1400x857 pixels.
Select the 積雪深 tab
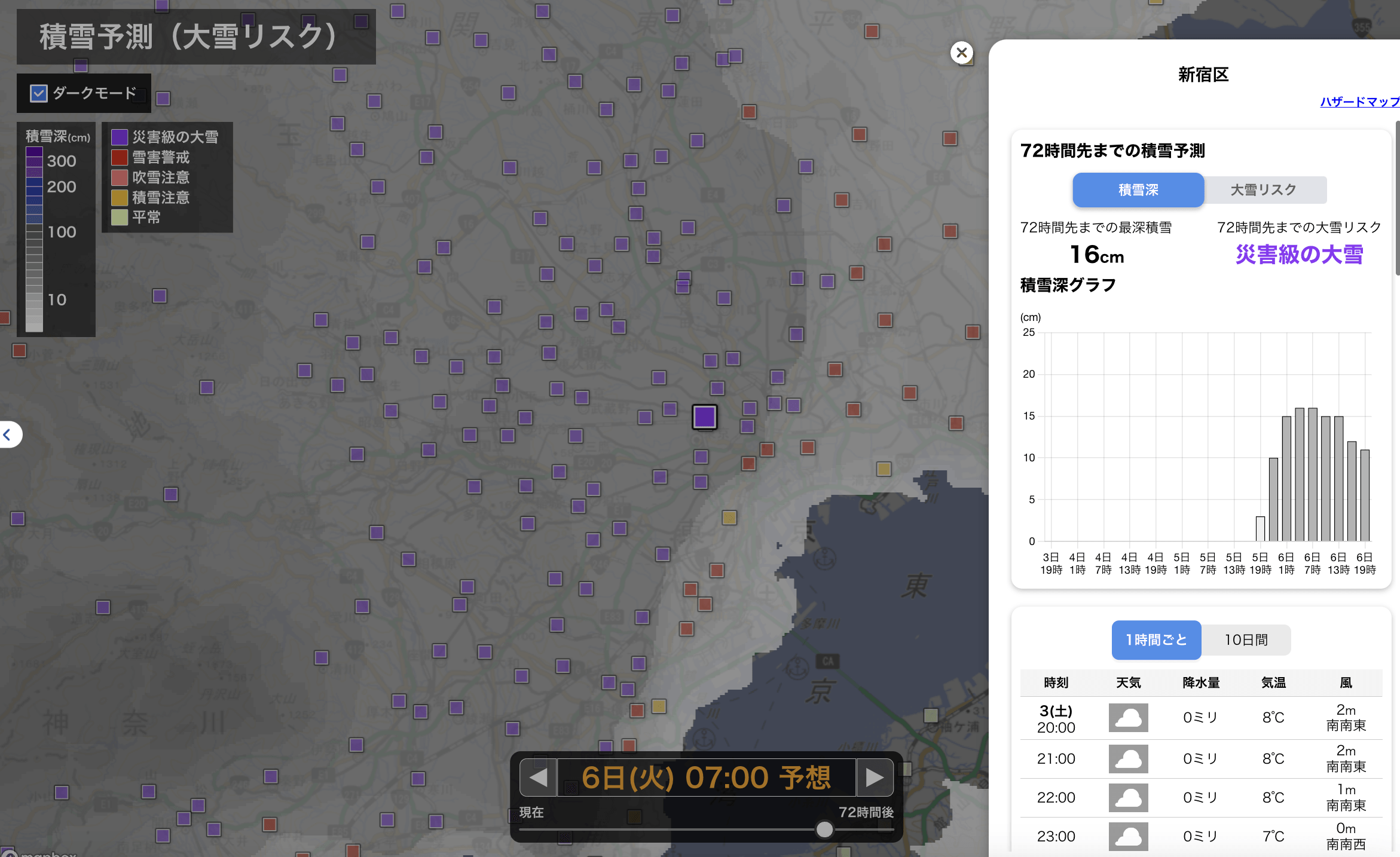pos(1138,190)
